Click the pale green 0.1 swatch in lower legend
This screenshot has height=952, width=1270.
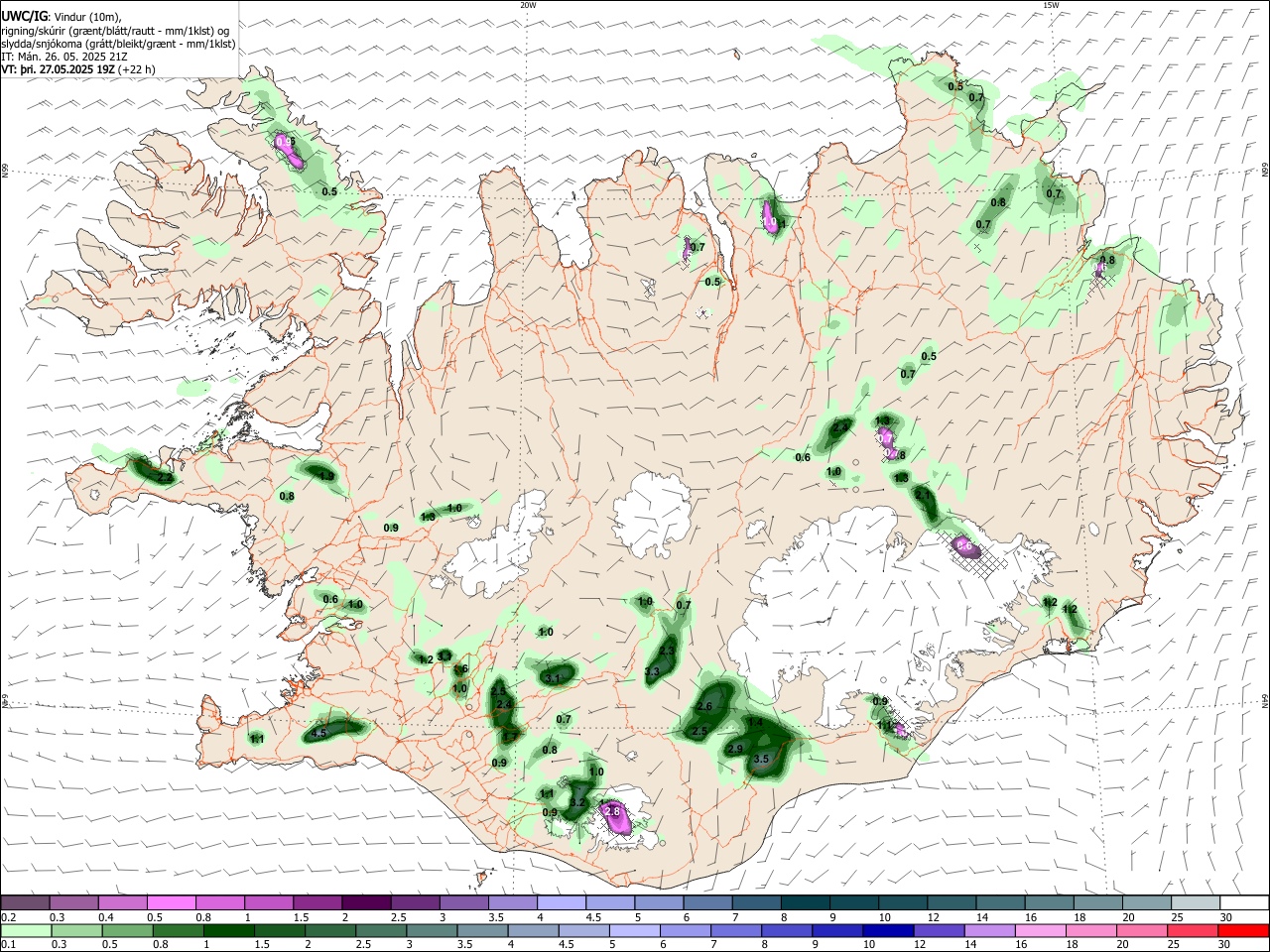(x=25, y=930)
